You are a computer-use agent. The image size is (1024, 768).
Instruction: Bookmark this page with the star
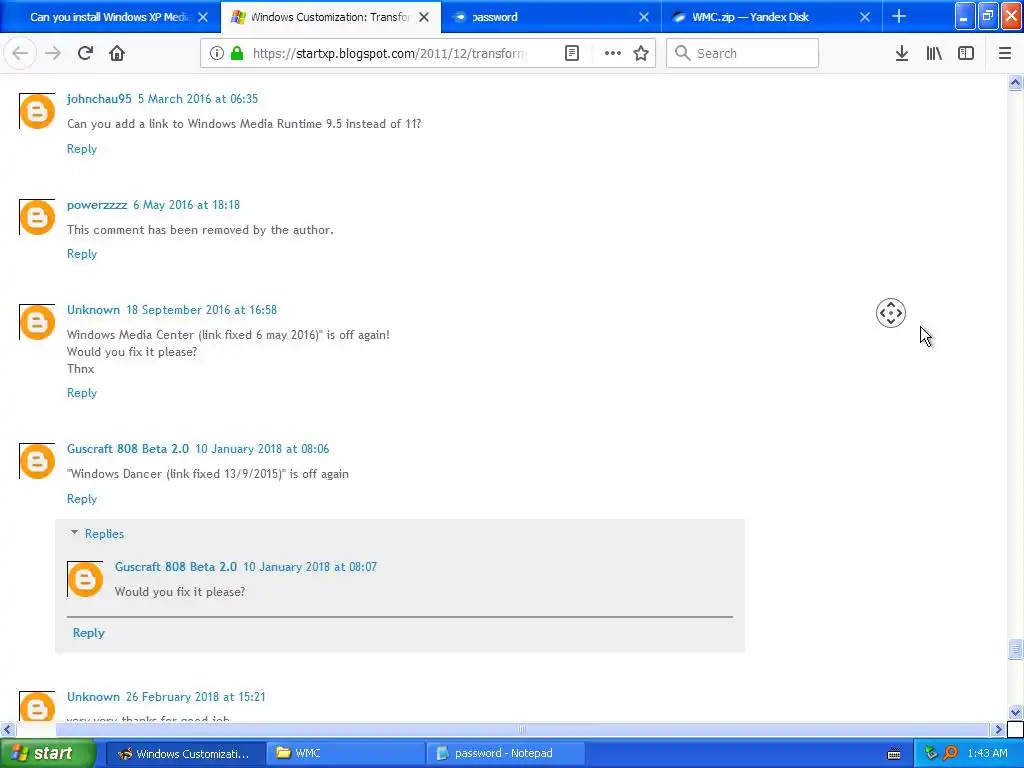tap(641, 53)
